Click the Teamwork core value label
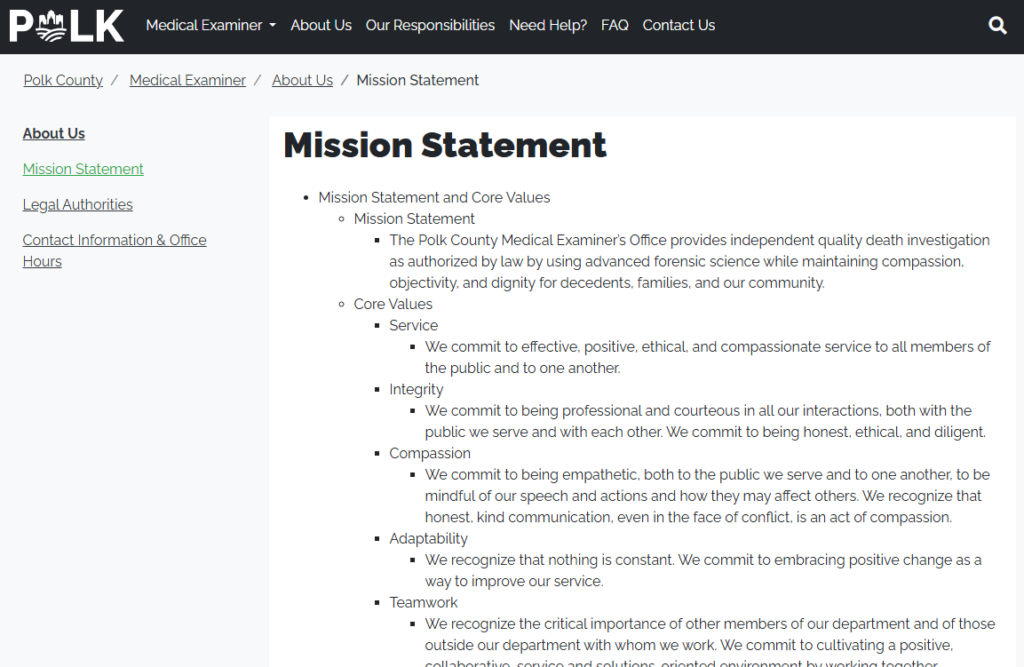The height and width of the screenshot is (667, 1024). [423, 603]
